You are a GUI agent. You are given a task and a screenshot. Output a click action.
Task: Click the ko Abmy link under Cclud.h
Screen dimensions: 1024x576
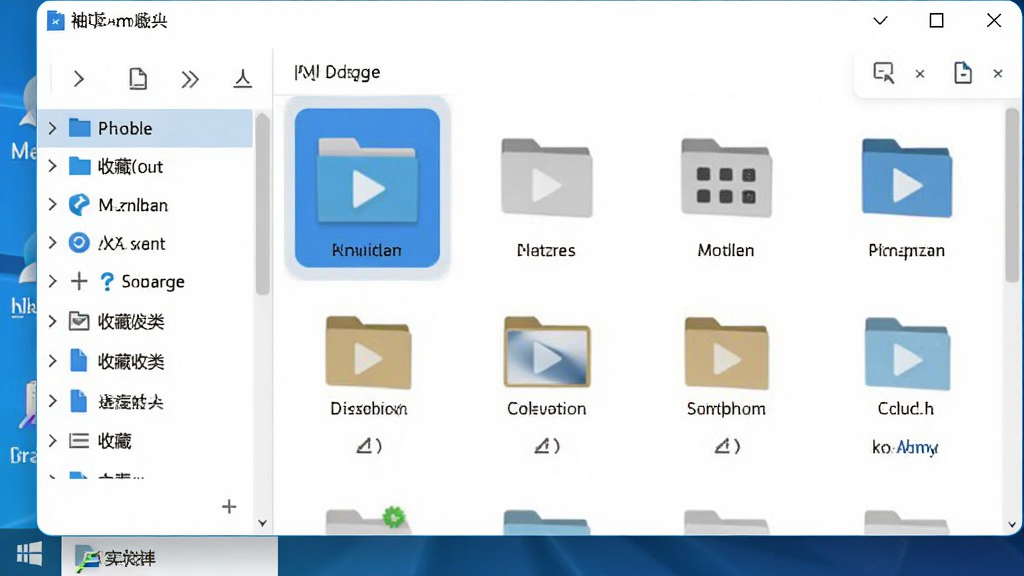click(x=905, y=447)
